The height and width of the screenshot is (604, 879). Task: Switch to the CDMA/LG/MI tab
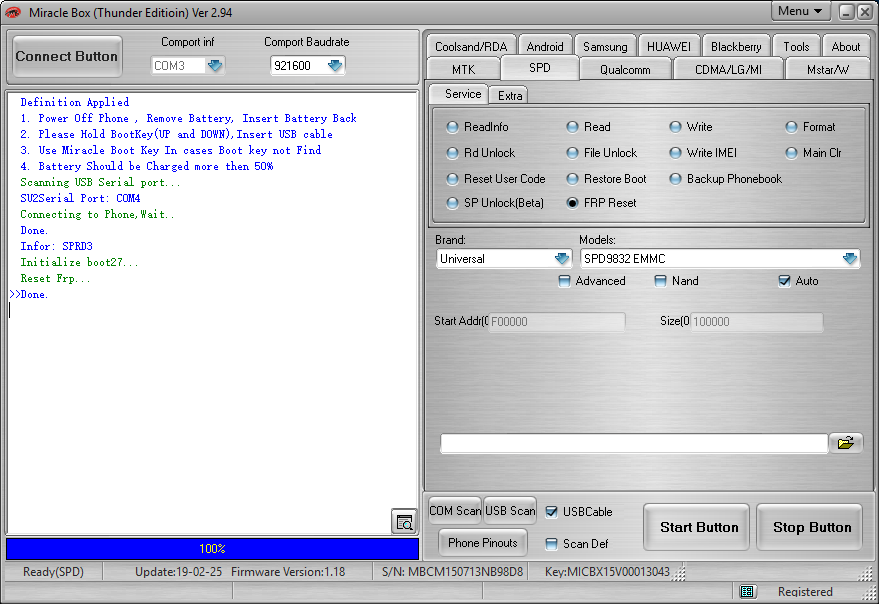pyautogui.click(x=728, y=70)
